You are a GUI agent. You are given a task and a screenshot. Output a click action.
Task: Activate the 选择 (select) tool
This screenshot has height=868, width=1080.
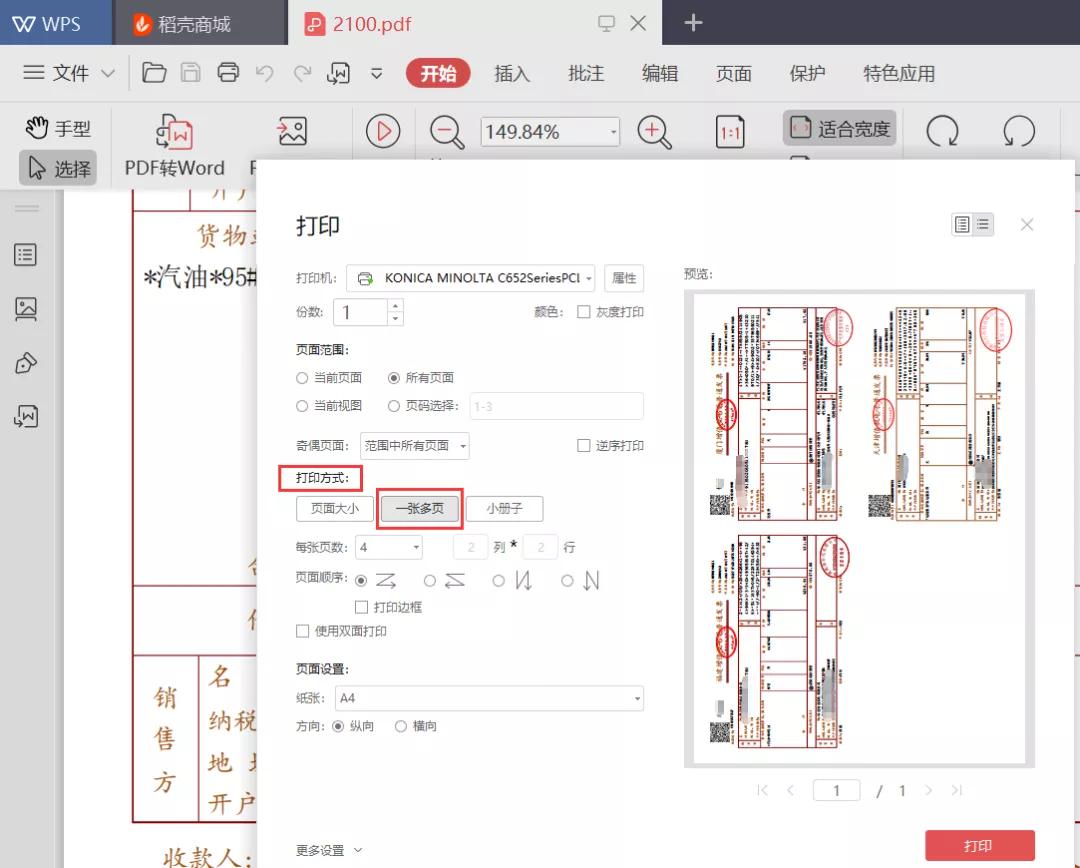[58, 168]
